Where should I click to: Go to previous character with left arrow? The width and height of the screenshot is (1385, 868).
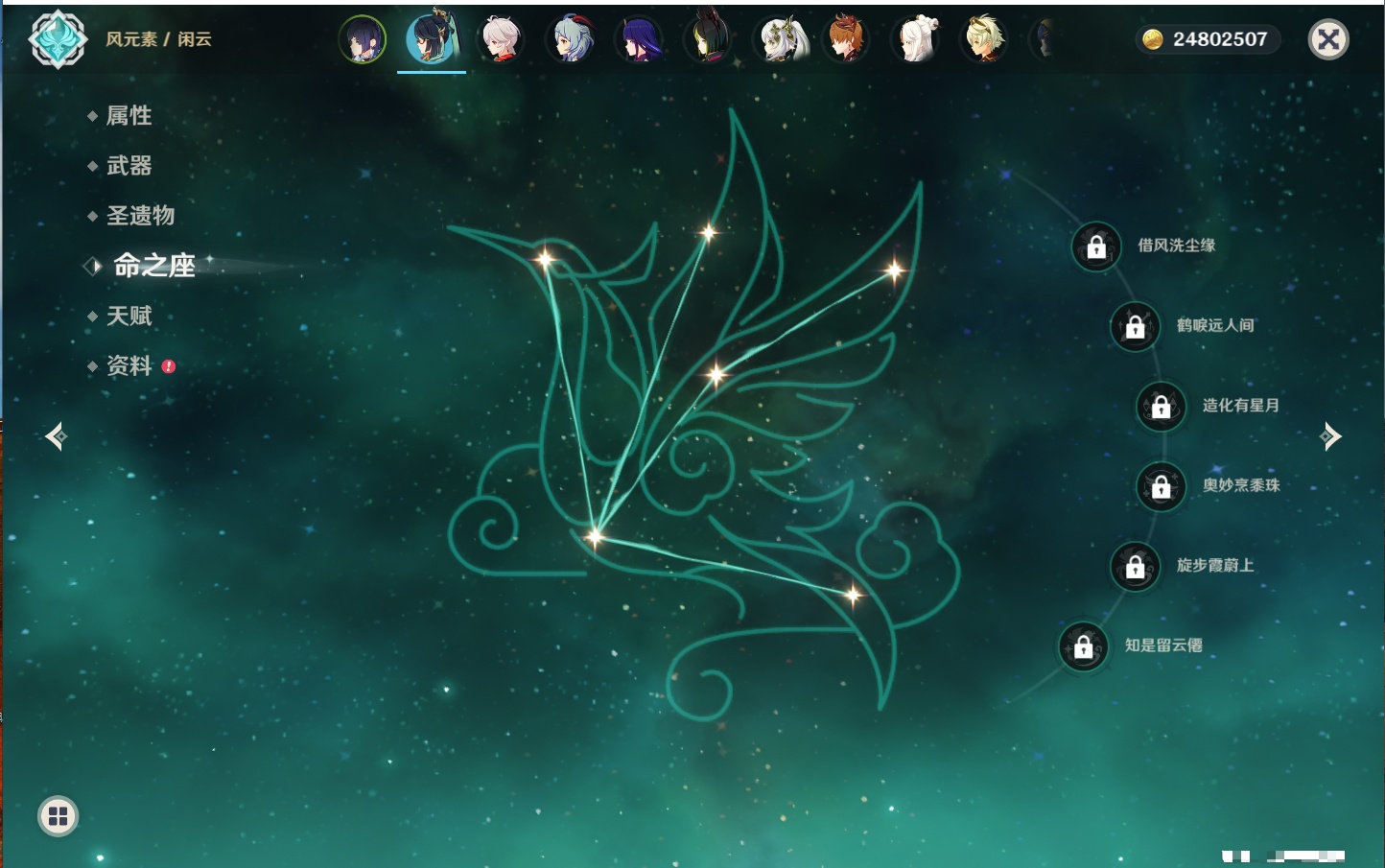pyautogui.click(x=56, y=436)
